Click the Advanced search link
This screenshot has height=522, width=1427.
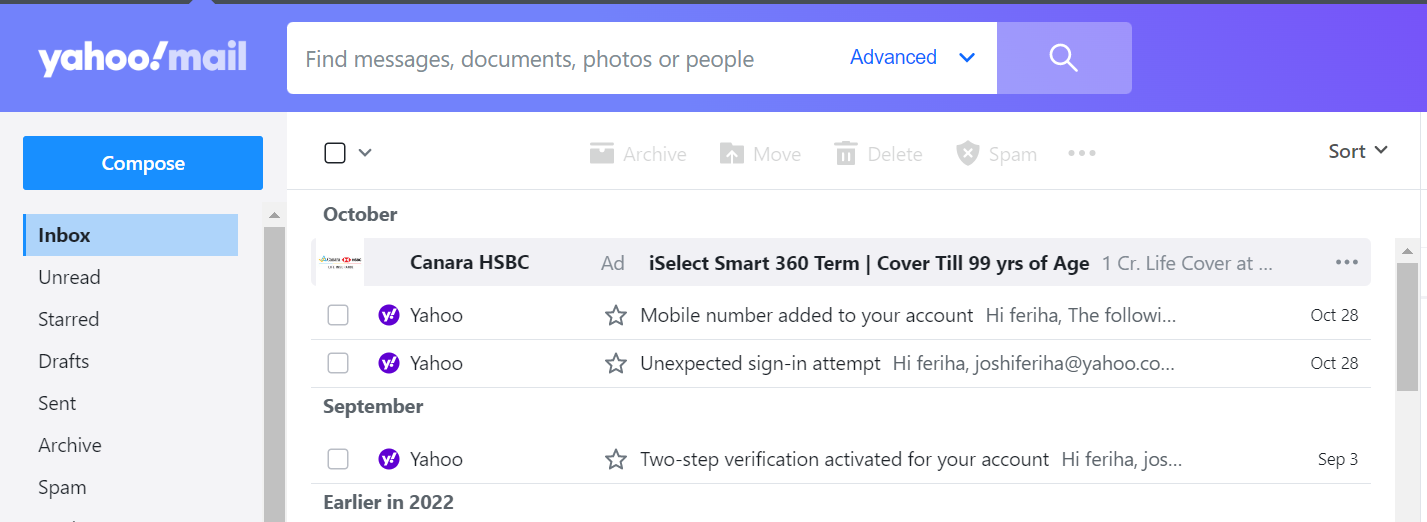(893, 57)
